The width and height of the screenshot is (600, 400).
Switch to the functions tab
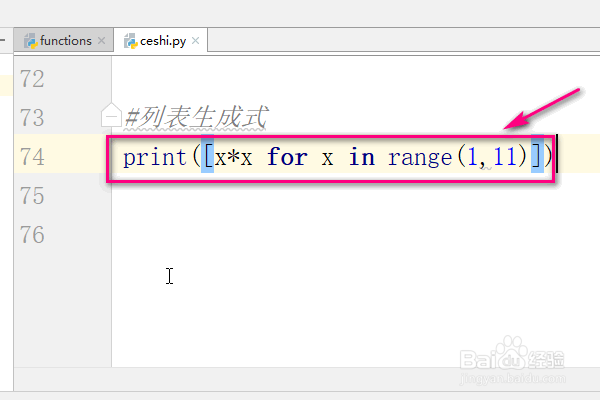pos(63,40)
